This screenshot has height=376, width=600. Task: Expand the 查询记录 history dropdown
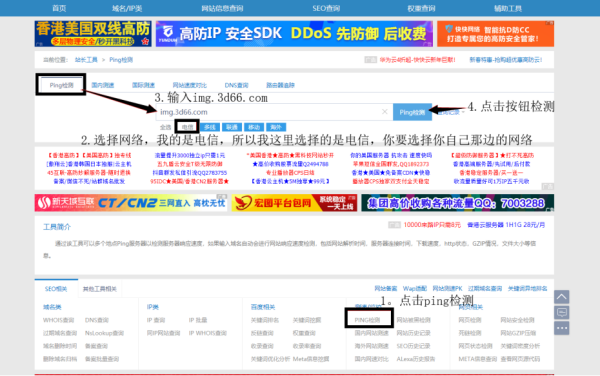[x=450, y=112]
